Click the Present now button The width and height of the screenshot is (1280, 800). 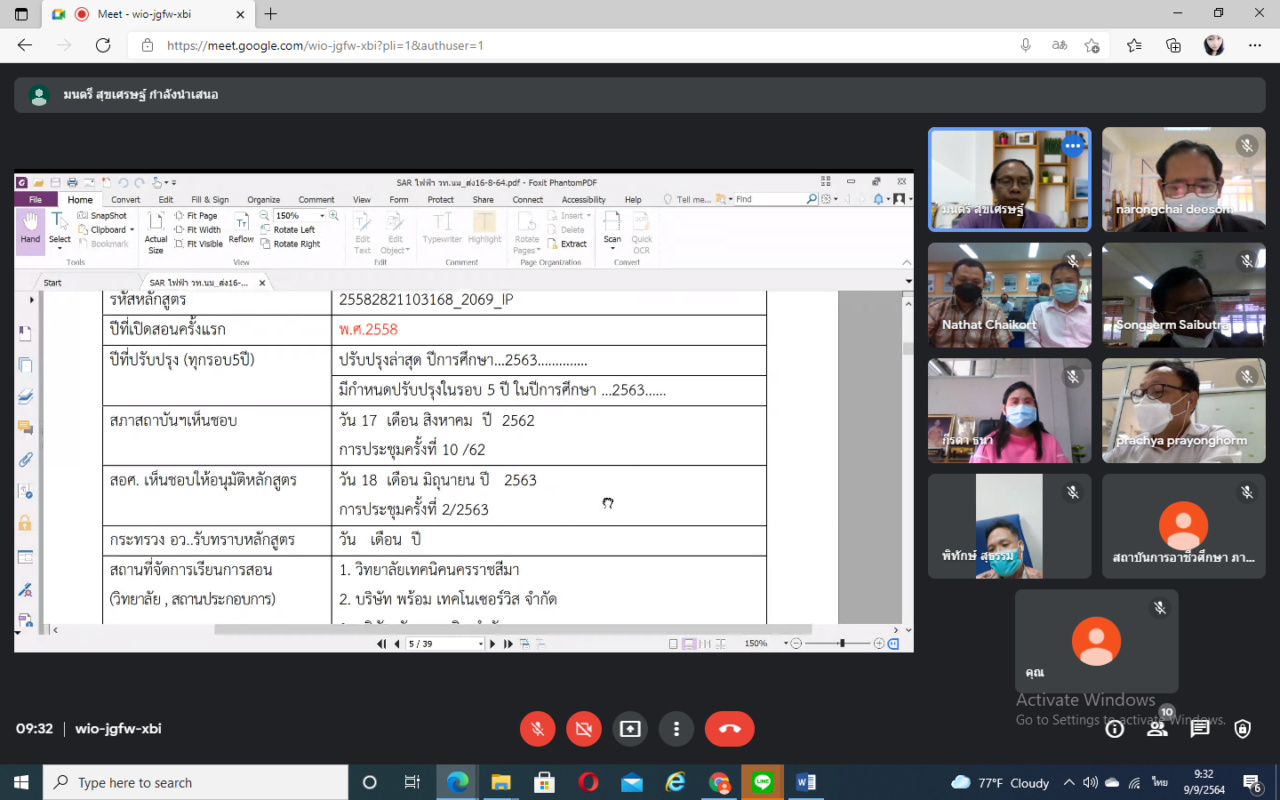point(630,729)
